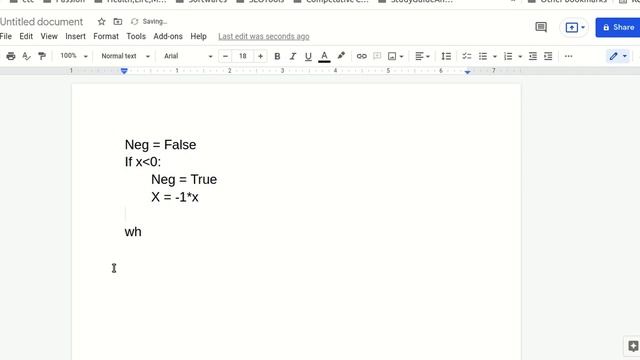Click the document saving status icon
Viewport: 640px width, 360px height.
[x=134, y=22]
